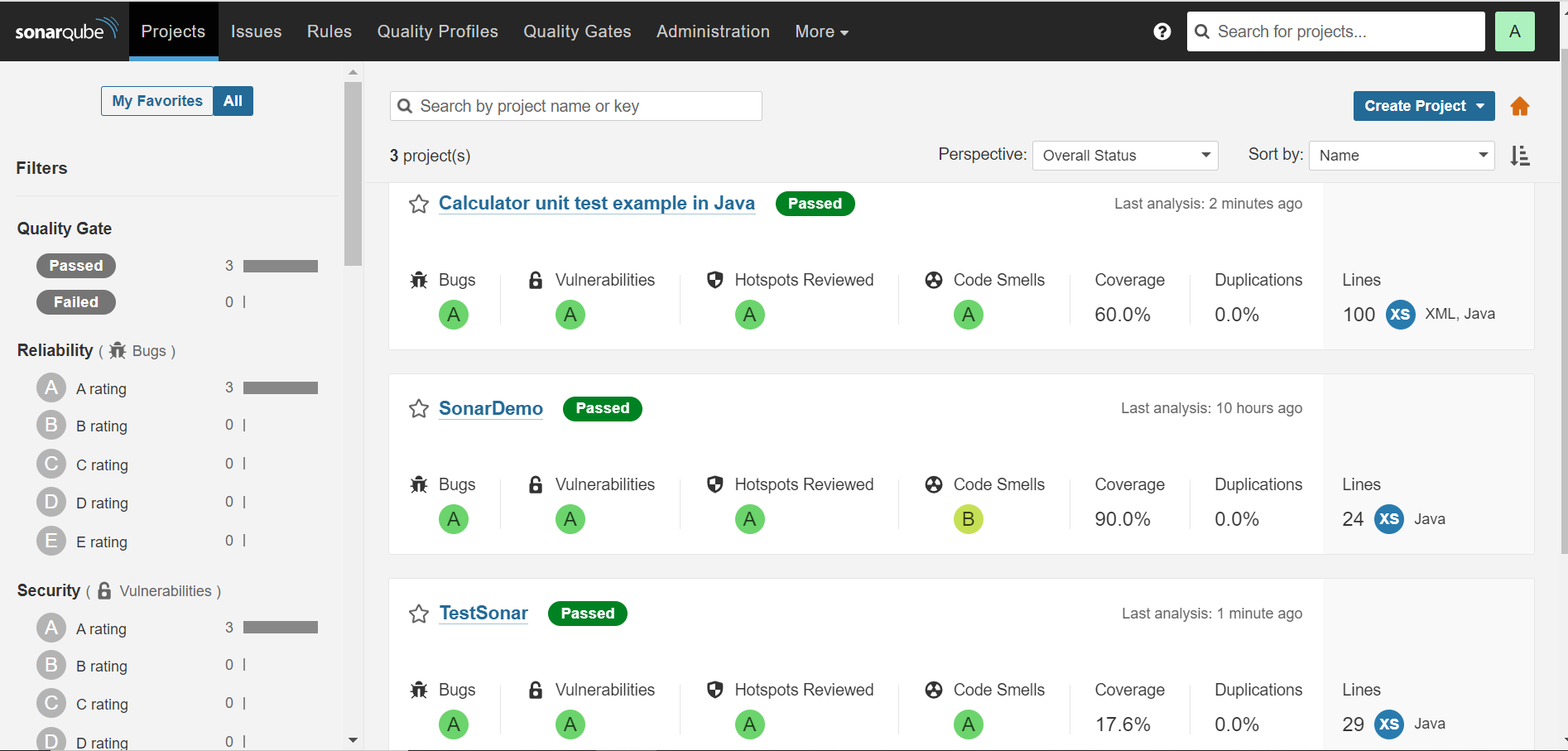Click the shield icon in TestSonar card

pyautogui.click(x=715, y=690)
